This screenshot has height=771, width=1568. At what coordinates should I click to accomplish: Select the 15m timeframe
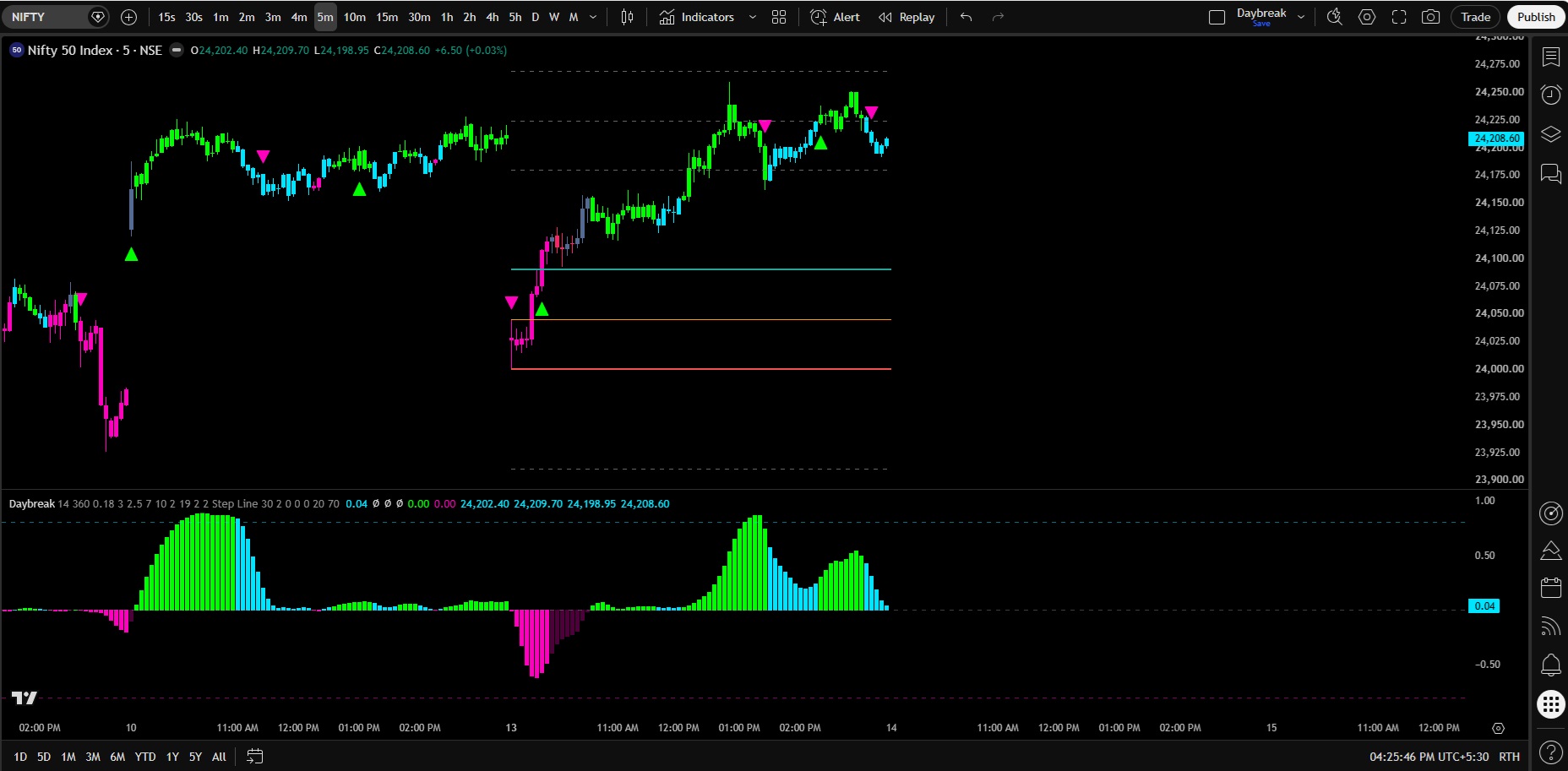click(387, 17)
